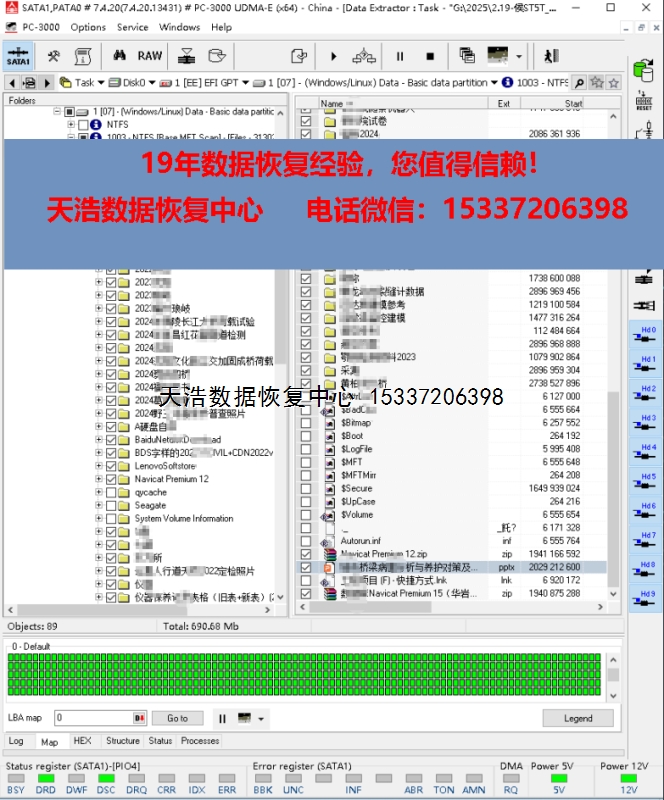
Task: Click the crossed tools utilities icon
Action: tap(54, 56)
